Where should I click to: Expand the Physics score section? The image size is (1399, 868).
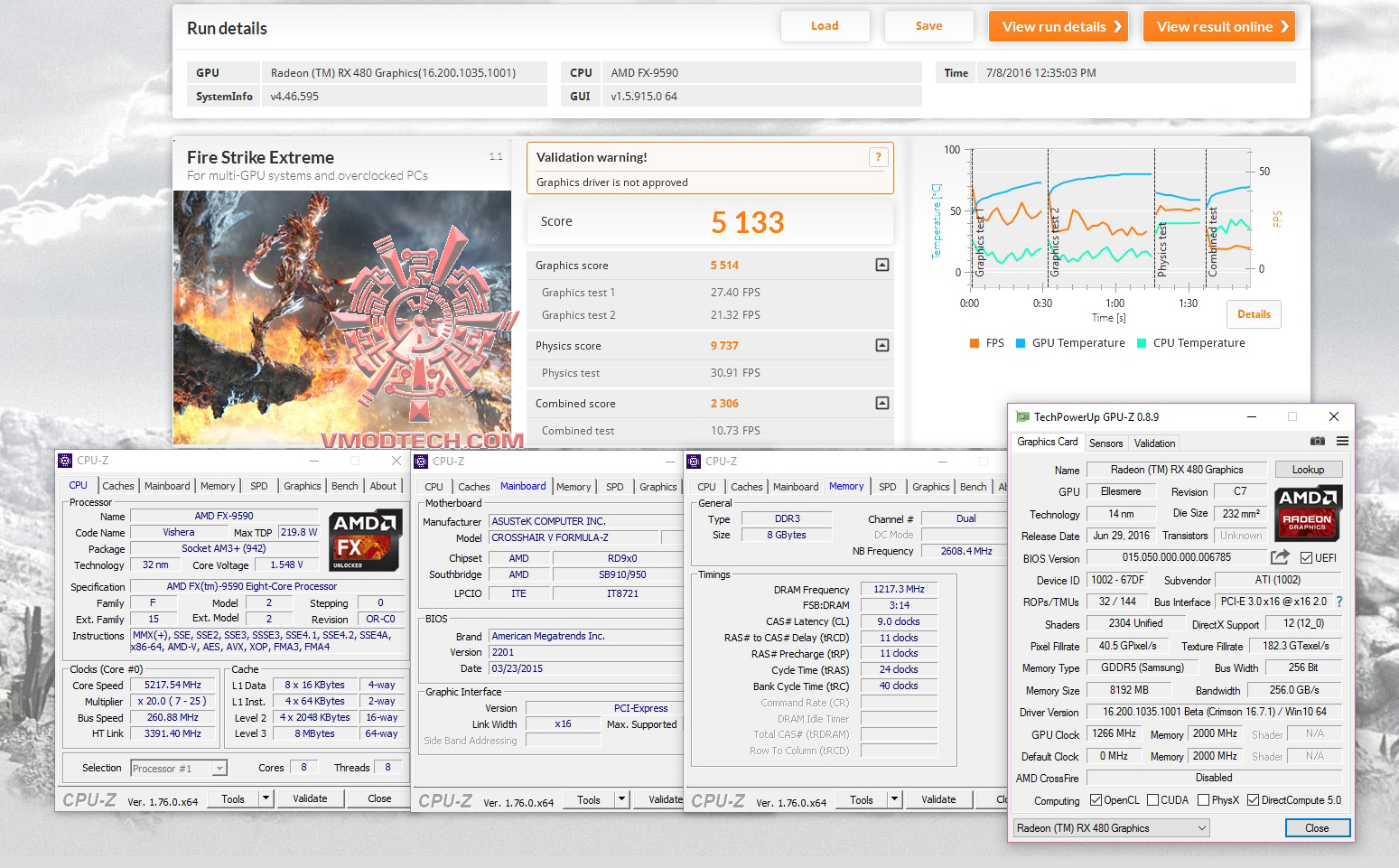coord(882,345)
